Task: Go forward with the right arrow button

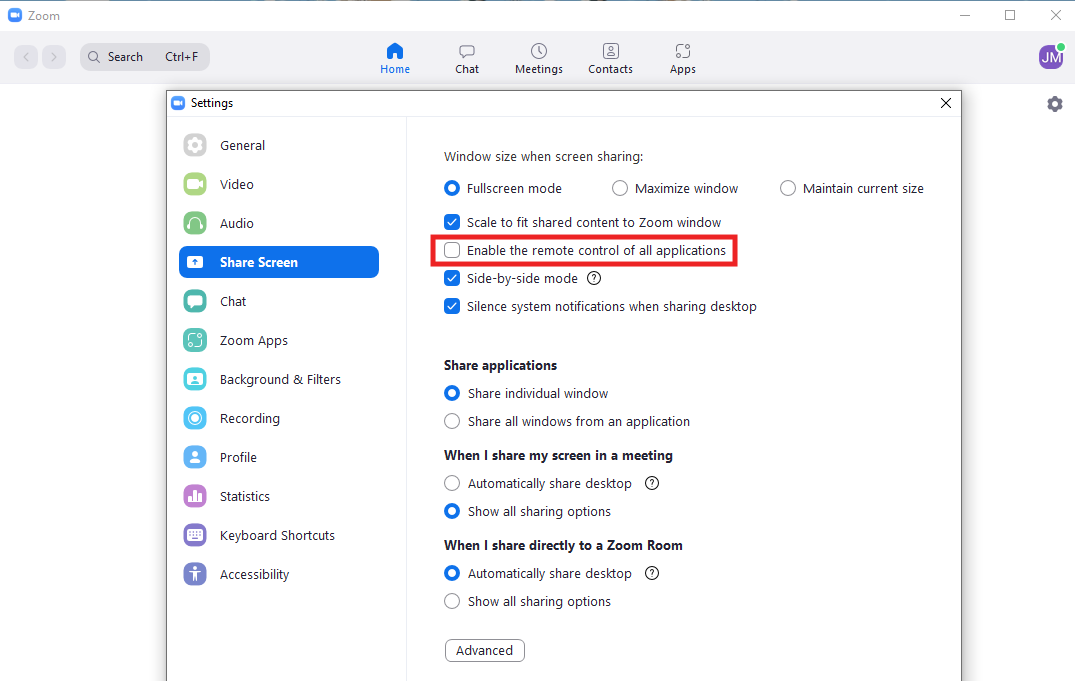Action: [x=53, y=57]
